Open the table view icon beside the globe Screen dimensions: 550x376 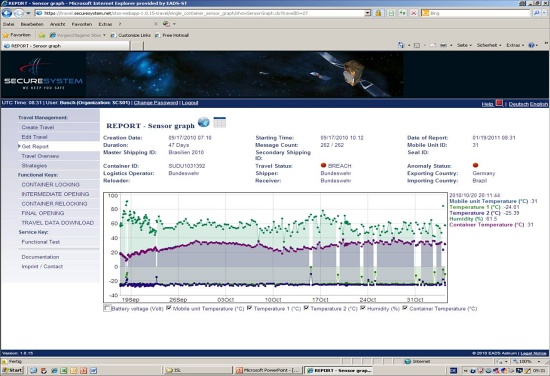coord(220,122)
